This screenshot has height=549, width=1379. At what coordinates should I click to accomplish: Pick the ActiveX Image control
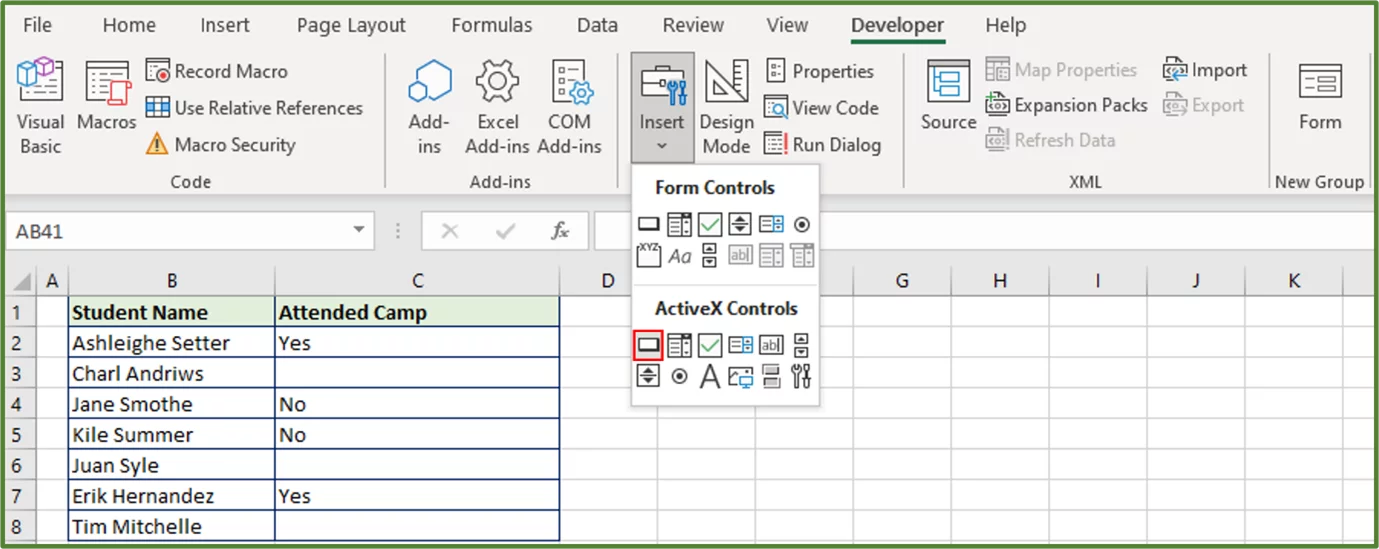pos(740,377)
